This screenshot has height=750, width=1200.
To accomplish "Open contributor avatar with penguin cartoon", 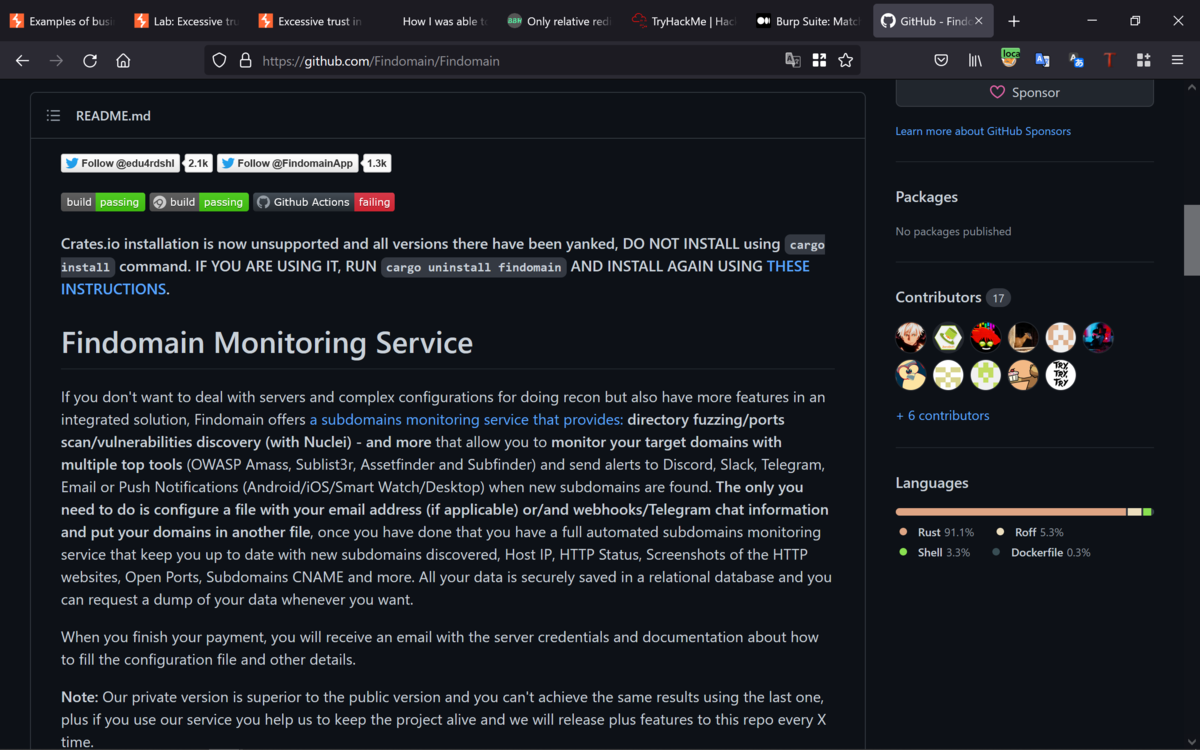I will tap(911, 375).
